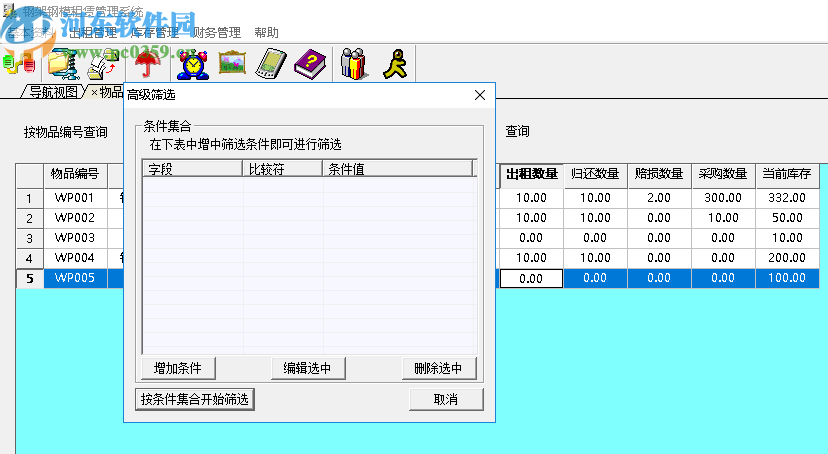Viewport: 828px width, 454px height.
Task: Click the 当前库存 column header
Action: coord(787,174)
